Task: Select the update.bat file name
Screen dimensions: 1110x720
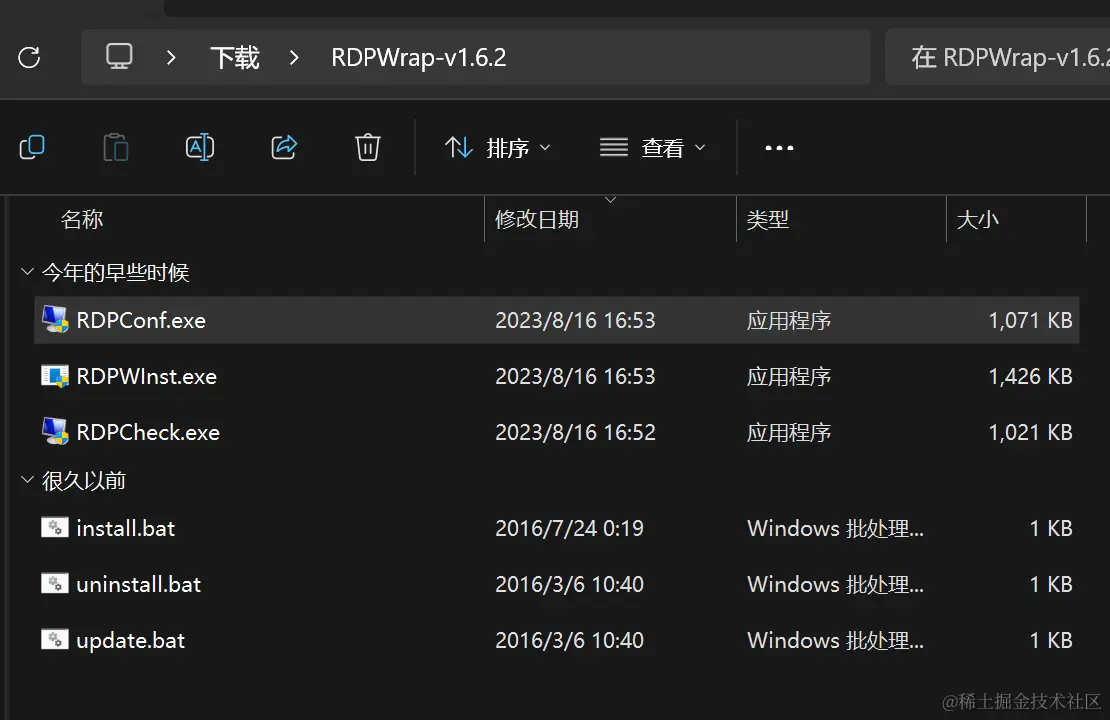Action: 130,641
